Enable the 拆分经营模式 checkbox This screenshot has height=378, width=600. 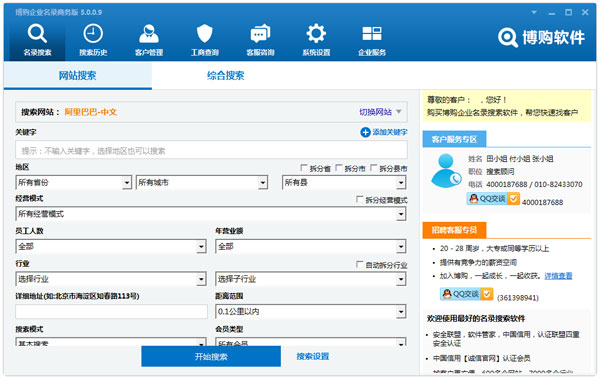pyautogui.click(x=359, y=200)
